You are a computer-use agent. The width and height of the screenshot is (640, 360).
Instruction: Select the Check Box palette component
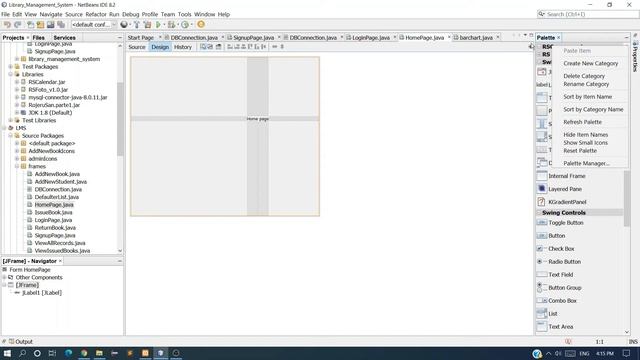[561, 249]
